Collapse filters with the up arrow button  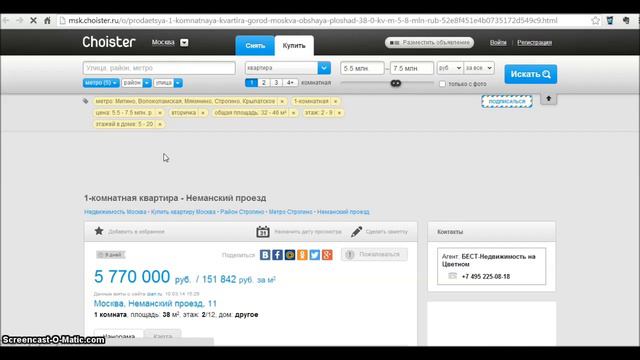pos(549,99)
